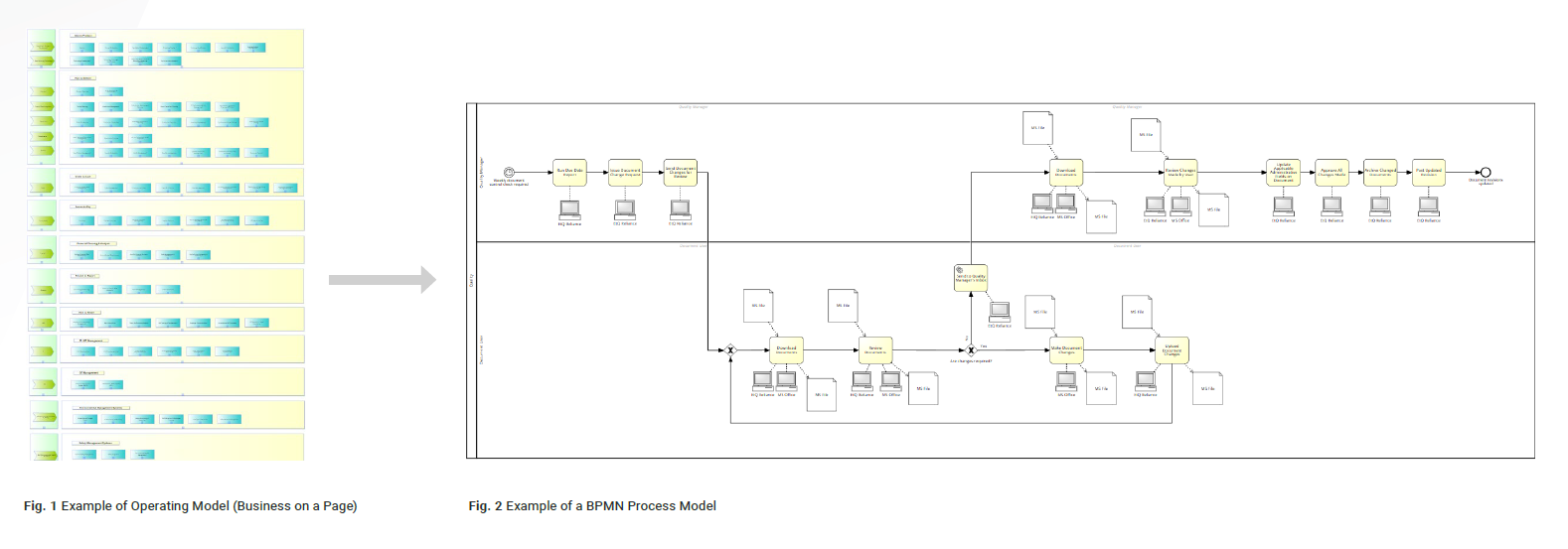
Task: Select the 'Run Due Date Report' task
Action: pyautogui.click(x=569, y=173)
